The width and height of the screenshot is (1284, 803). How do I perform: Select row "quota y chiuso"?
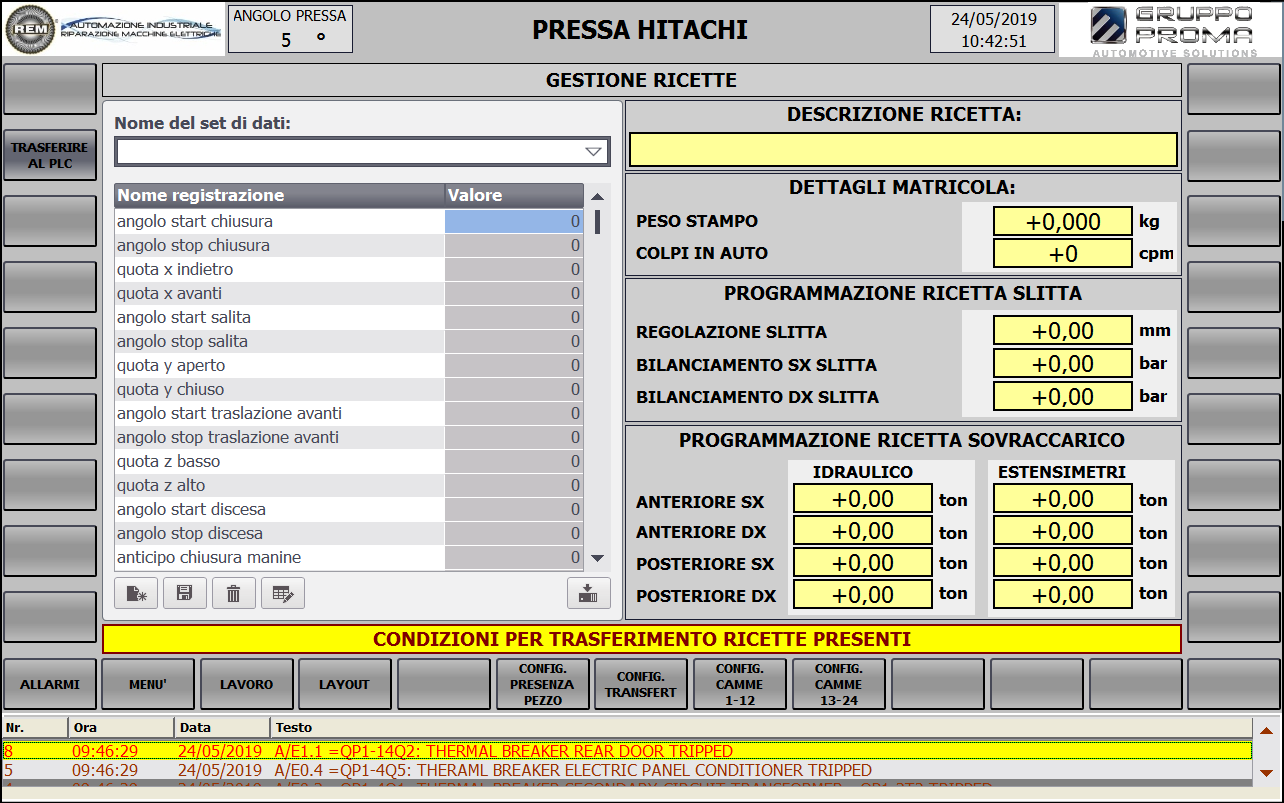pos(349,389)
